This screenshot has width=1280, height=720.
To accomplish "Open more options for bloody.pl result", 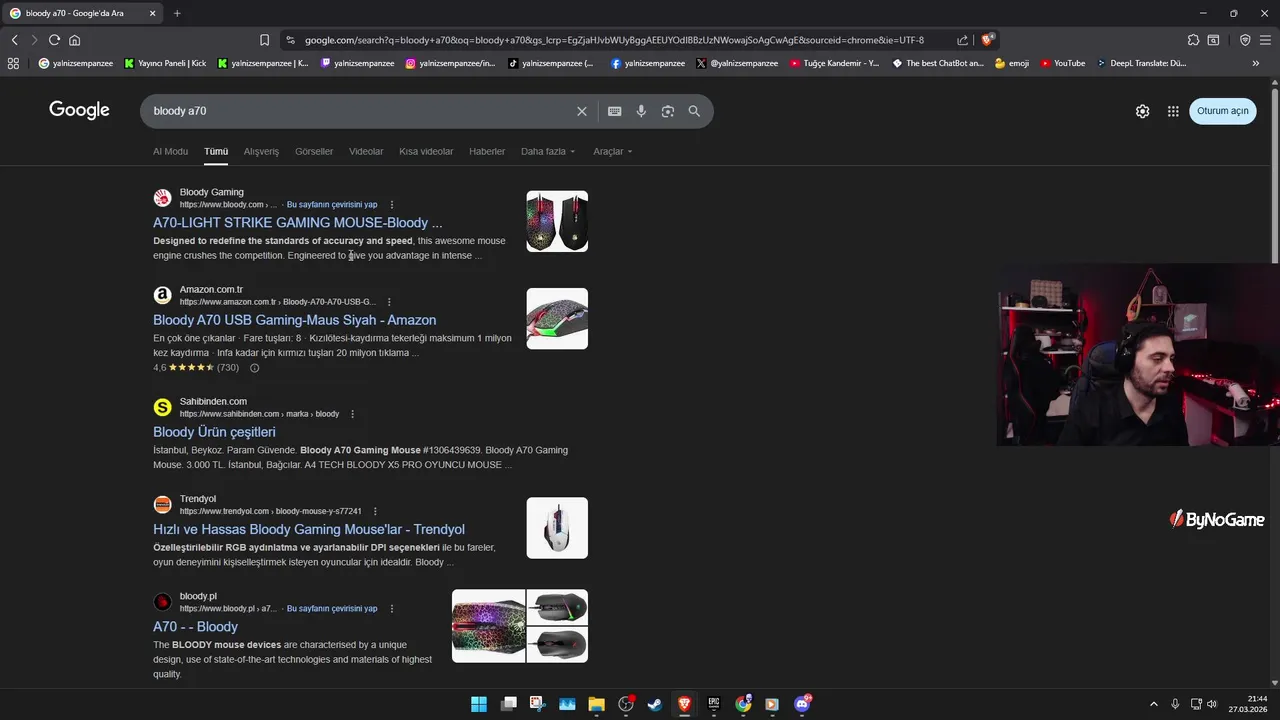I will tap(392, 609).
